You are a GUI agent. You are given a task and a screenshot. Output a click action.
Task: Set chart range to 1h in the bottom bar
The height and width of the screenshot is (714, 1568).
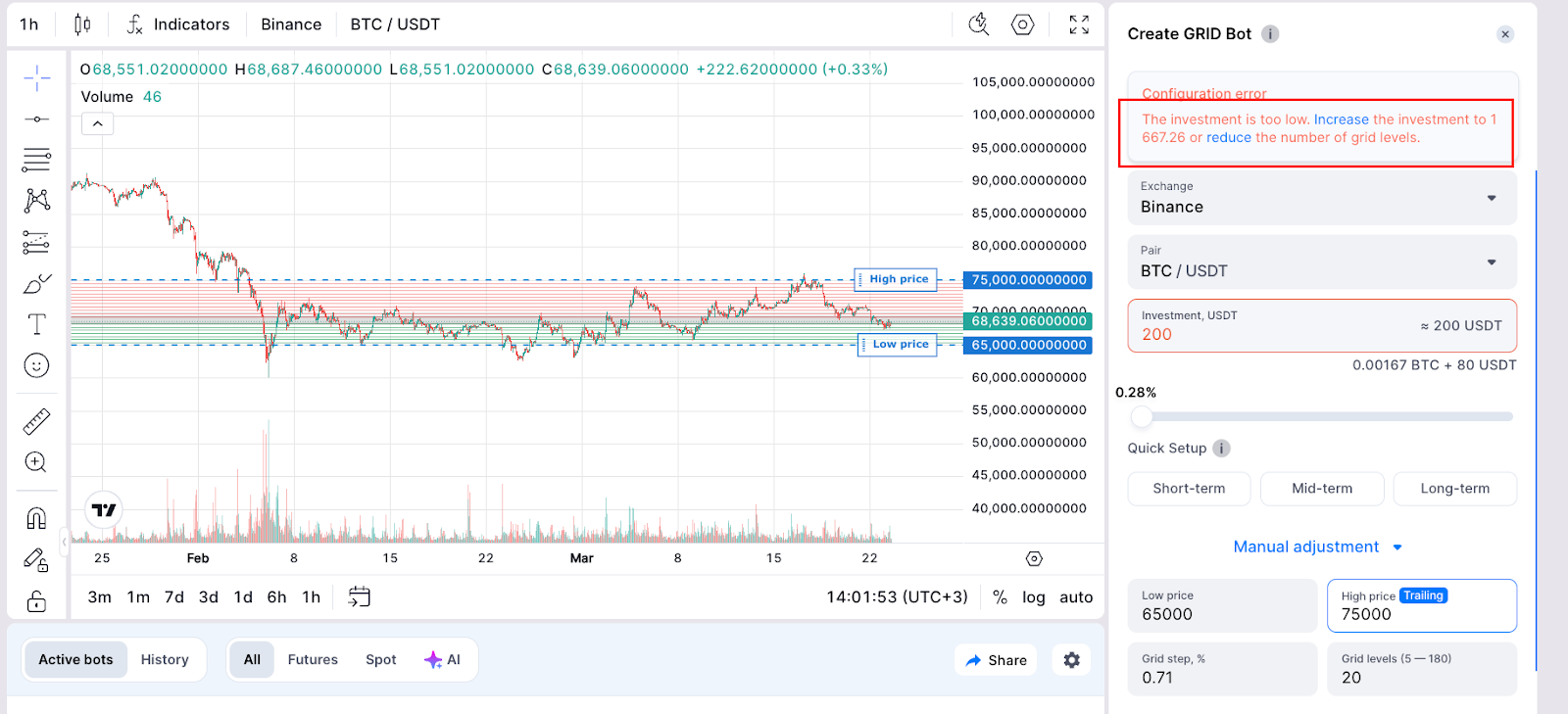[312, 596]
